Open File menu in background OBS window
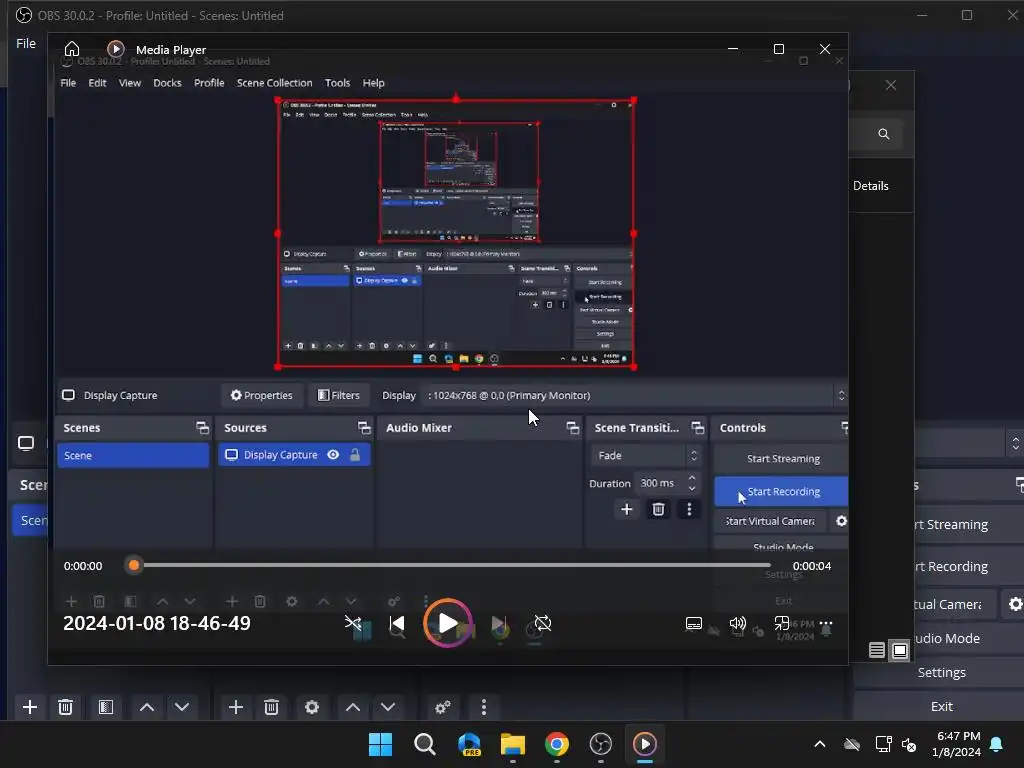Image resolution: width=1024 pixels, height=768 pixels. (26, 43)
